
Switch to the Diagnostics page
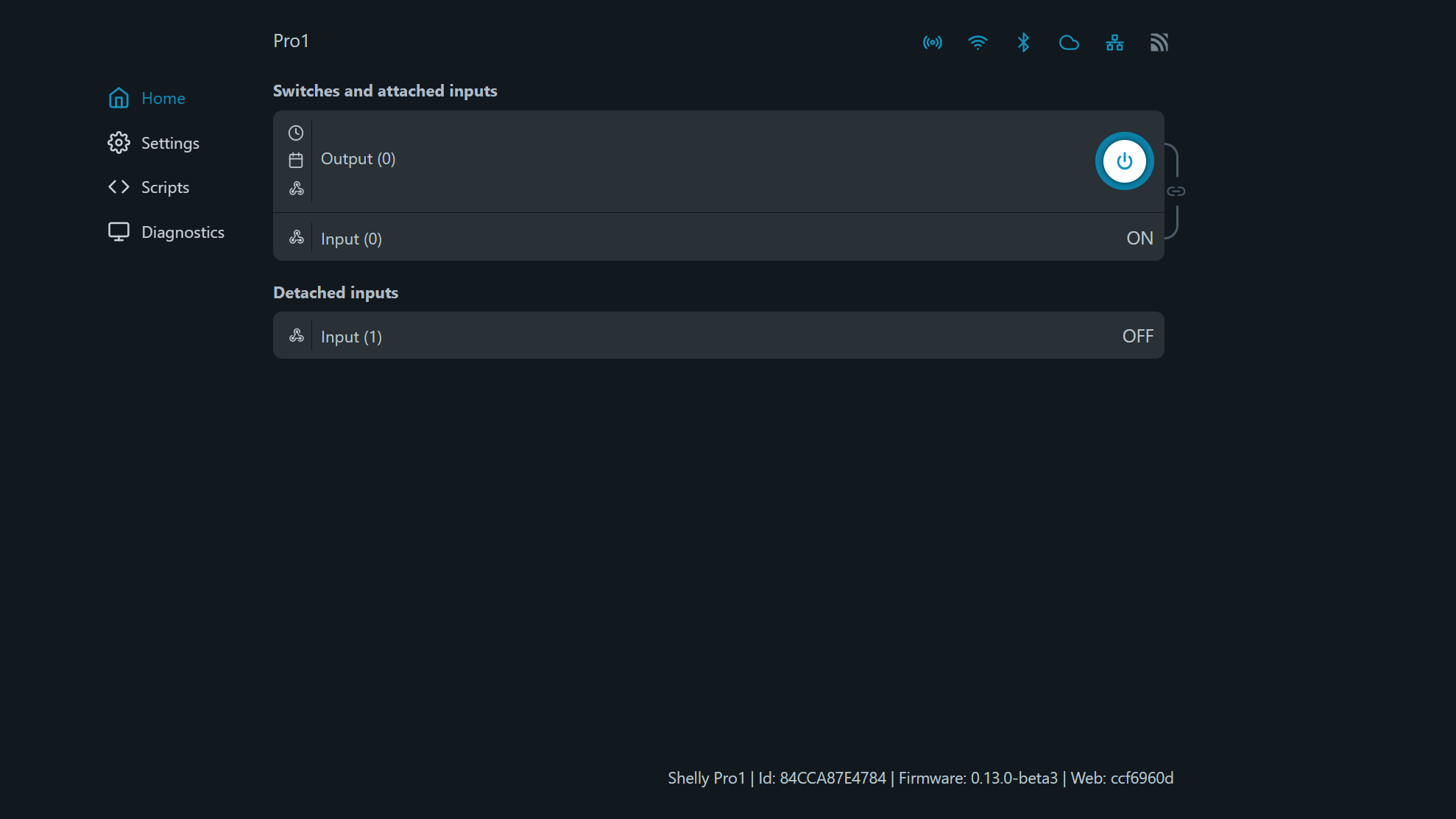click(x=183, y=232)
